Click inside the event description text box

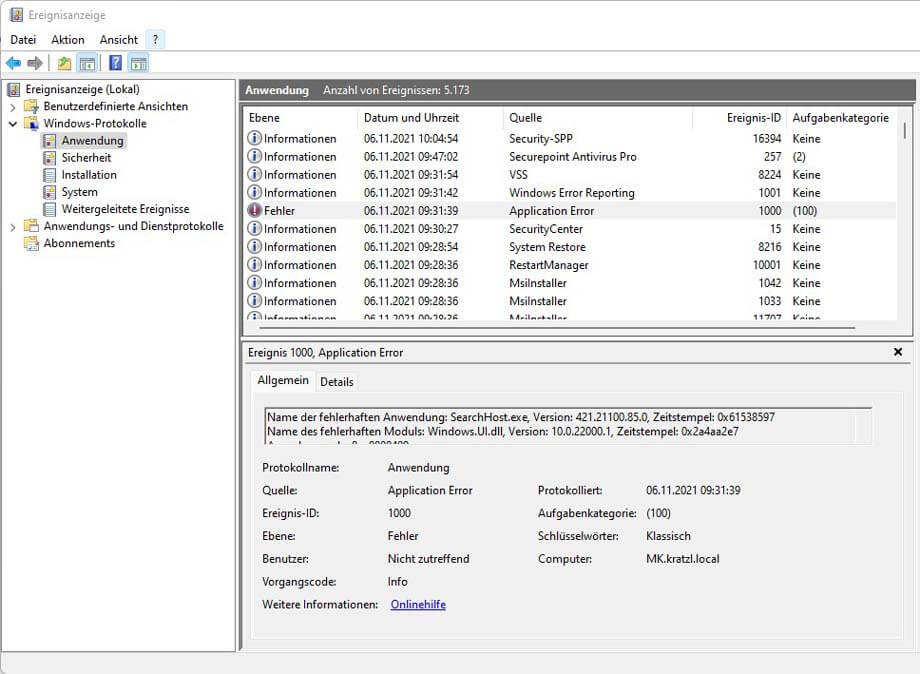(x=568, y=425)
